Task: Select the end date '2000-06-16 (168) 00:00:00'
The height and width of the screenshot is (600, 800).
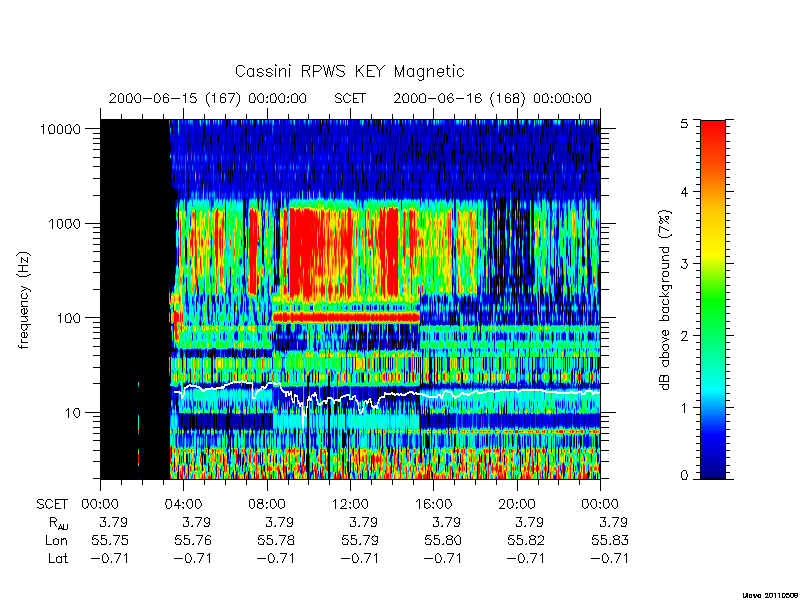Action: 492,98
